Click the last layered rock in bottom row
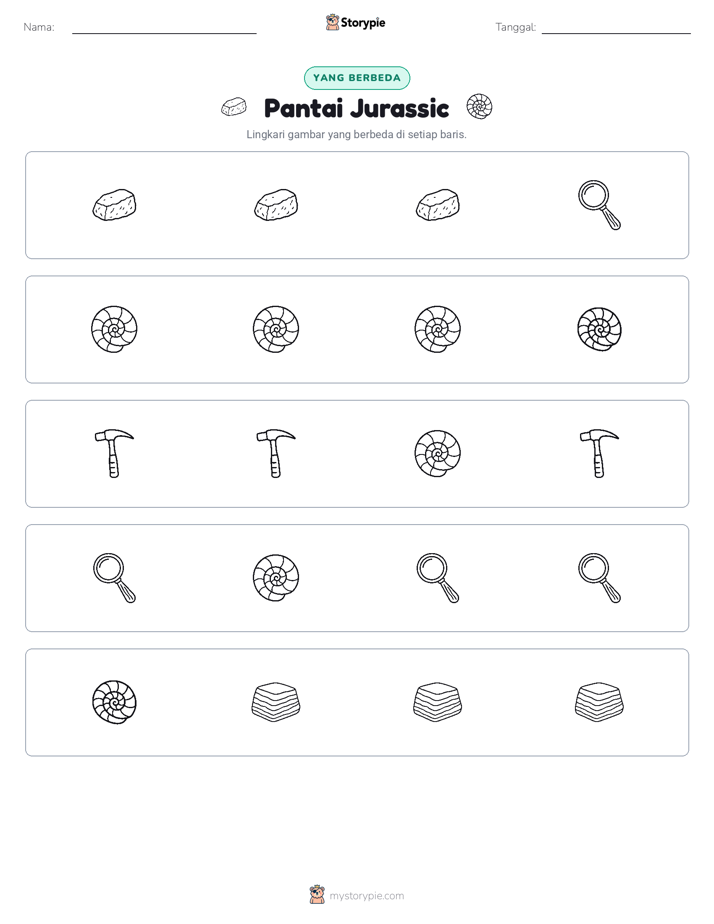The height and width of the screenshot is (924, 714). [x=599, y=702]
